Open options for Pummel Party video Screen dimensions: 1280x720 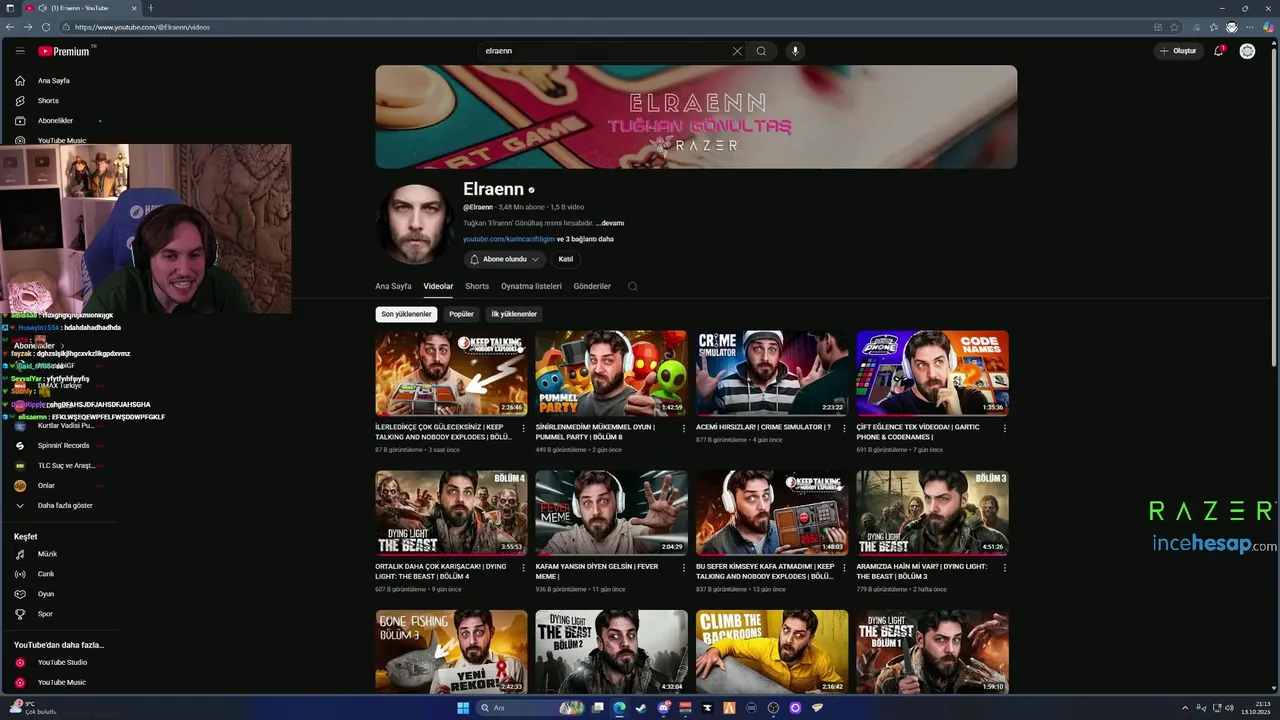point(684,428)
